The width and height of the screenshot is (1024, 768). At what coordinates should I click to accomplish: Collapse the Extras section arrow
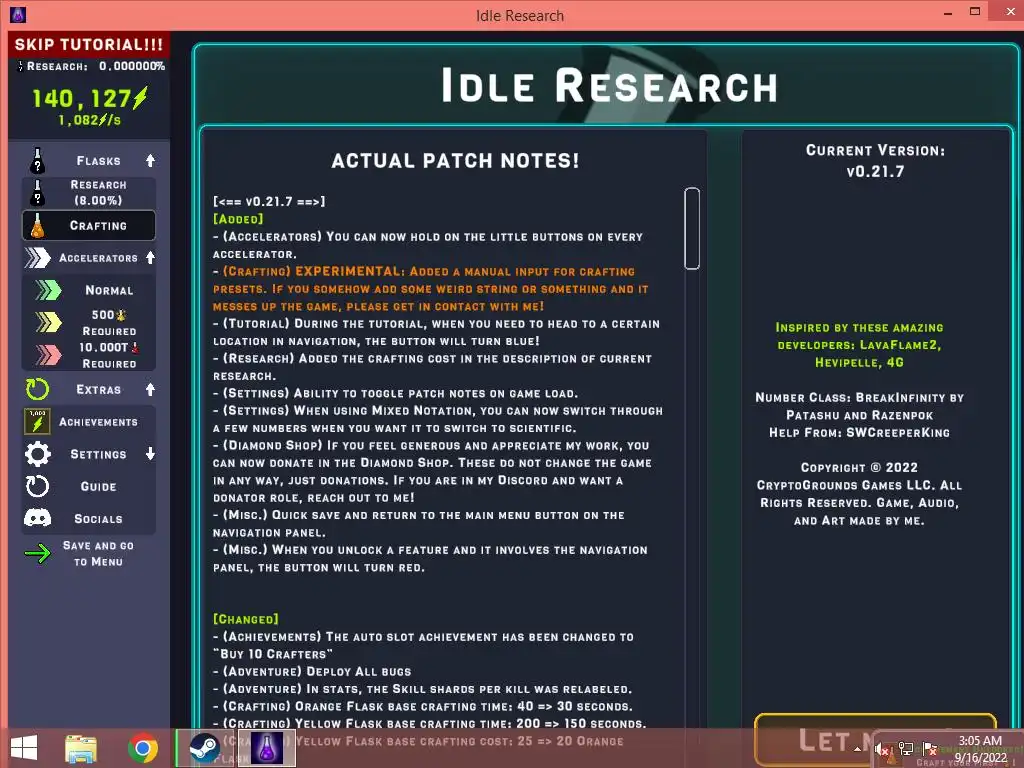point(150,389)
